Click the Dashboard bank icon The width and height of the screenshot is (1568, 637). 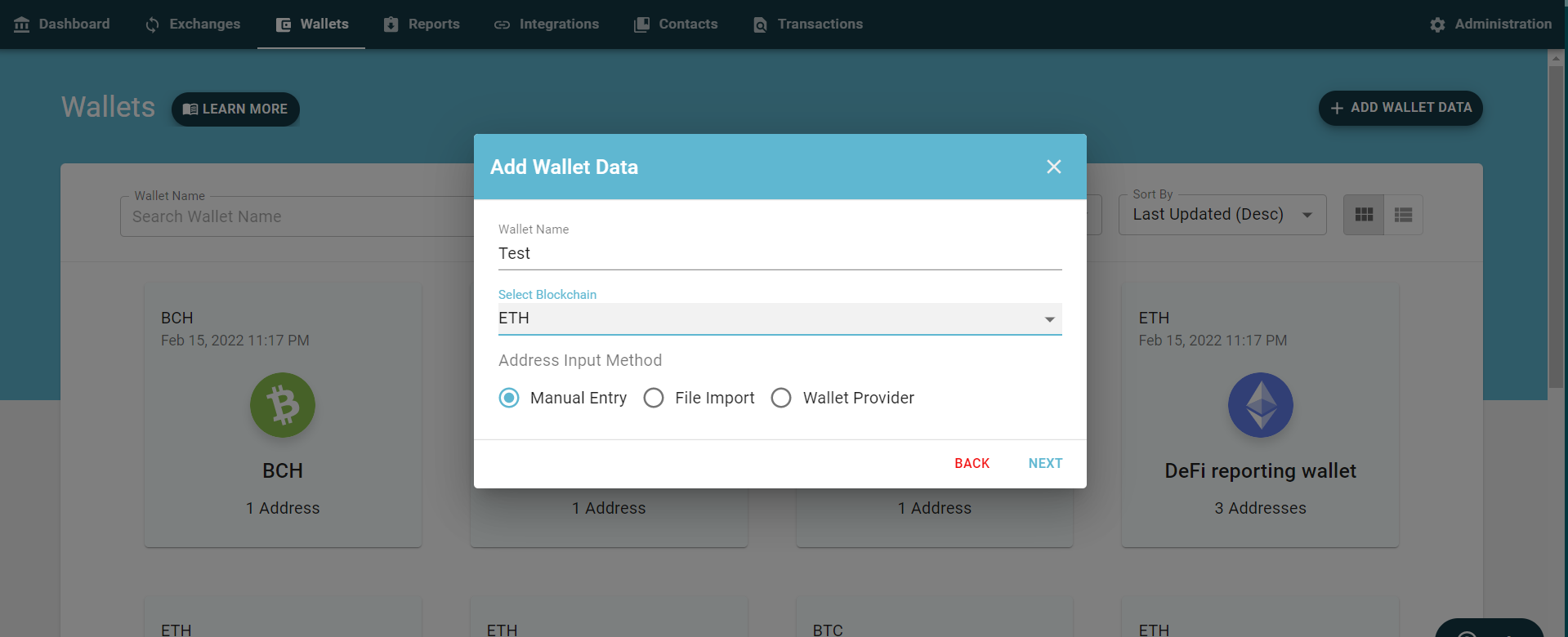pos(22,24)
